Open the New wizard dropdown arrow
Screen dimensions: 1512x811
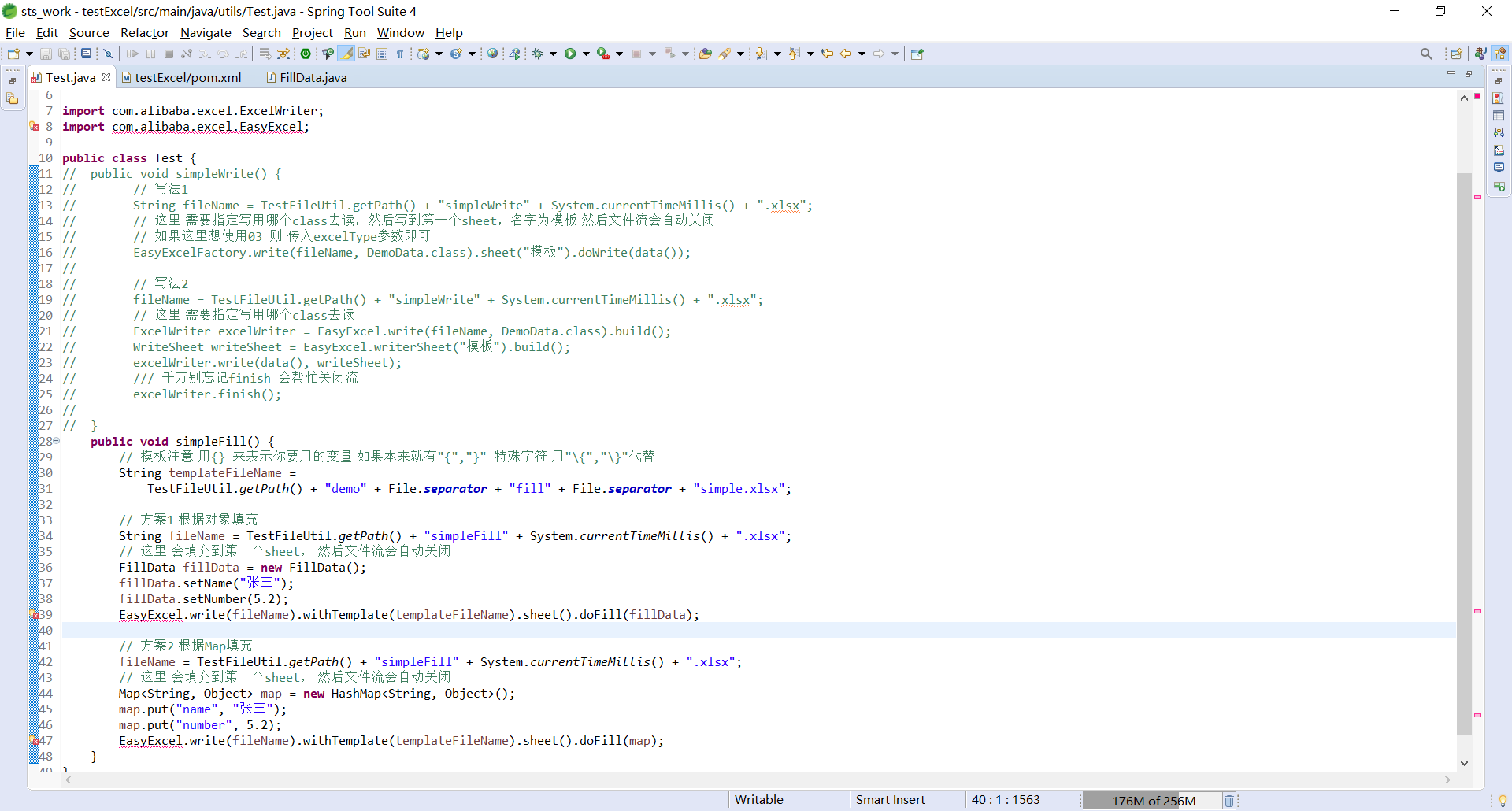[29, 54]
